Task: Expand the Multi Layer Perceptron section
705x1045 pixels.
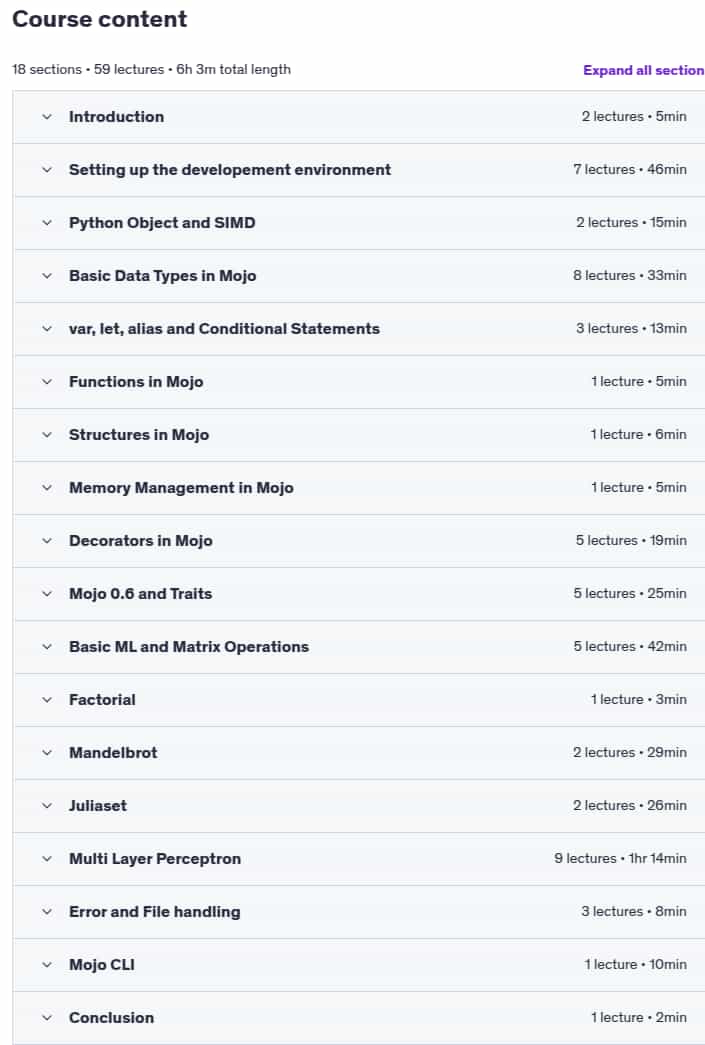Action: (x=358, y=858)
